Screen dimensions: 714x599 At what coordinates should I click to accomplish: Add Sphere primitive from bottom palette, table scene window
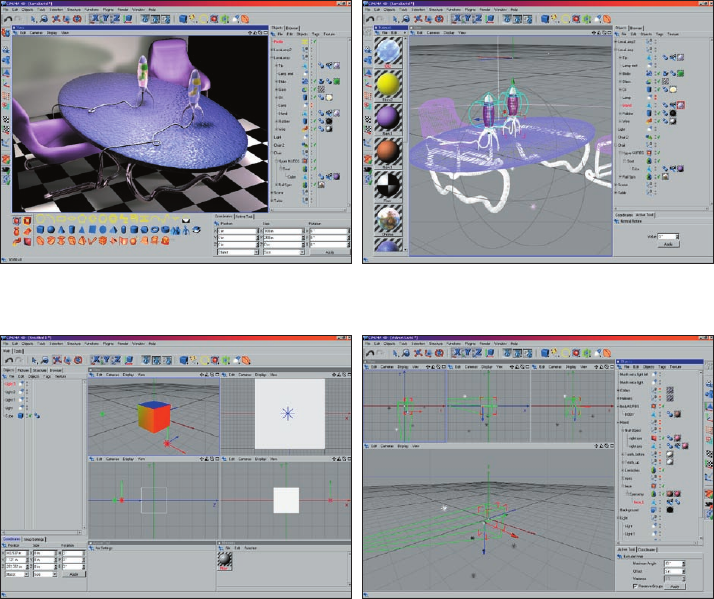pos(51,230)
